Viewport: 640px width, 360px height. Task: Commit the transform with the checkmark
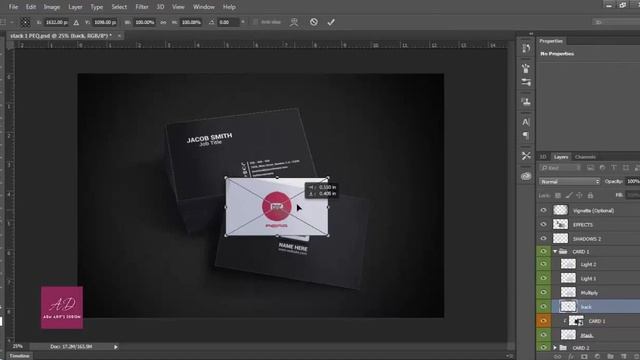coord(331,22)
